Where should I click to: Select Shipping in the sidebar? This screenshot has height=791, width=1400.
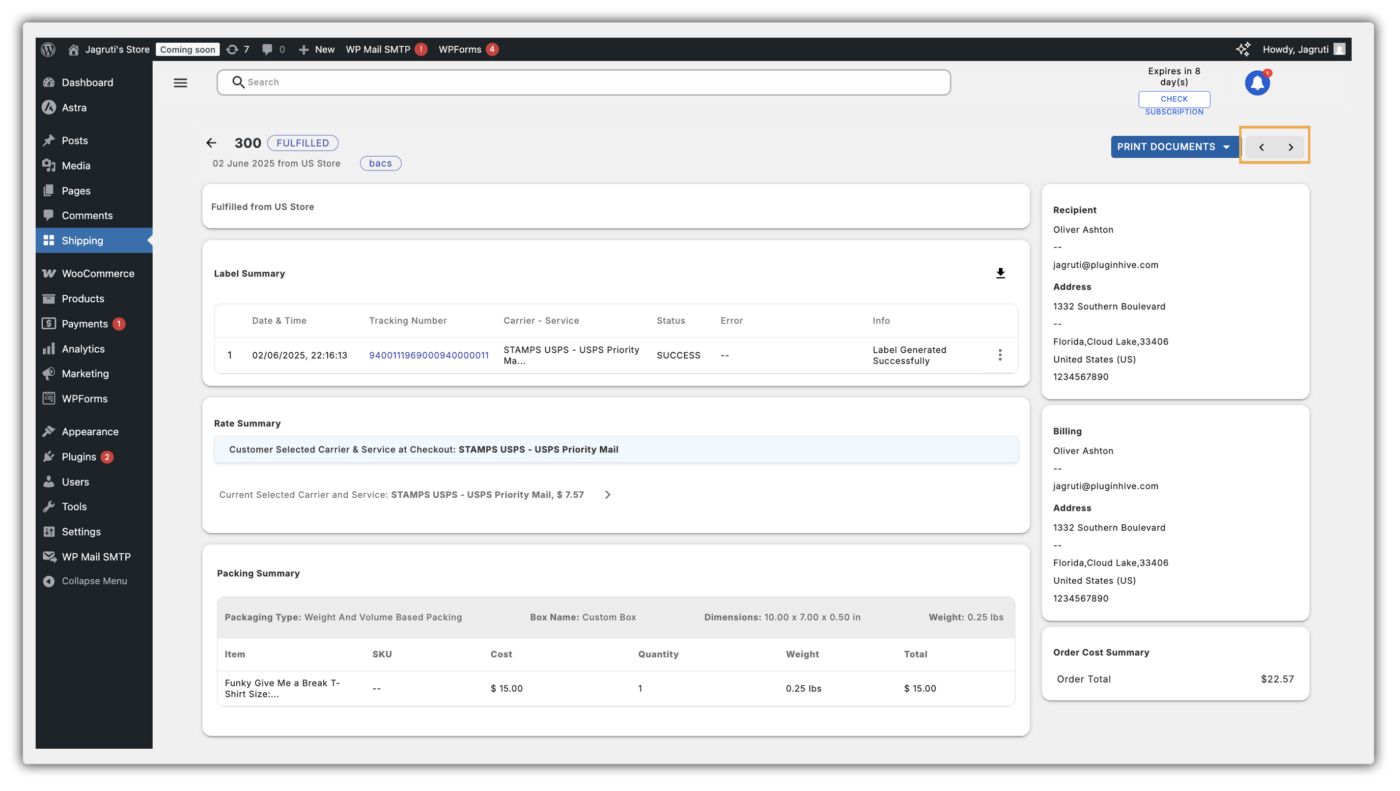(x=94, y=241)
